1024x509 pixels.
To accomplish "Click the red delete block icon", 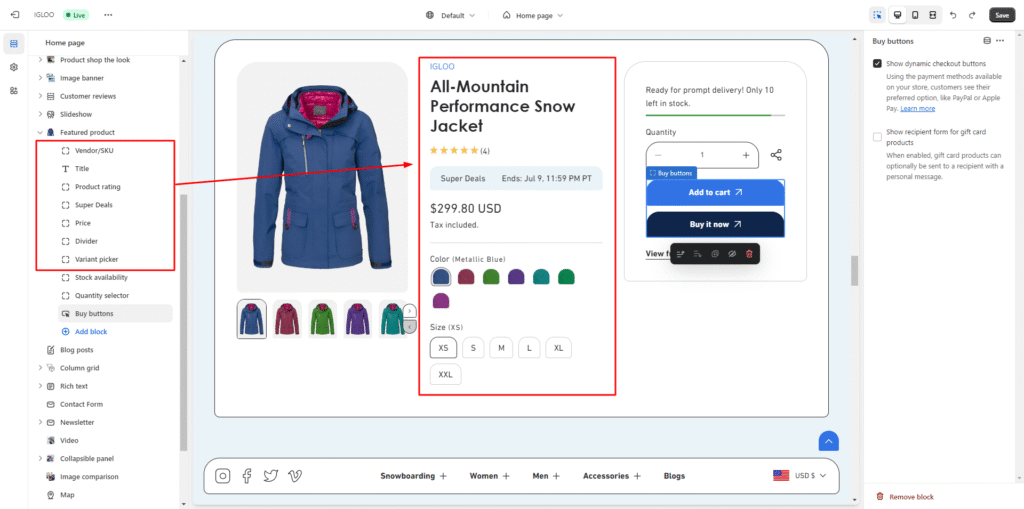I will pos(749,254).
